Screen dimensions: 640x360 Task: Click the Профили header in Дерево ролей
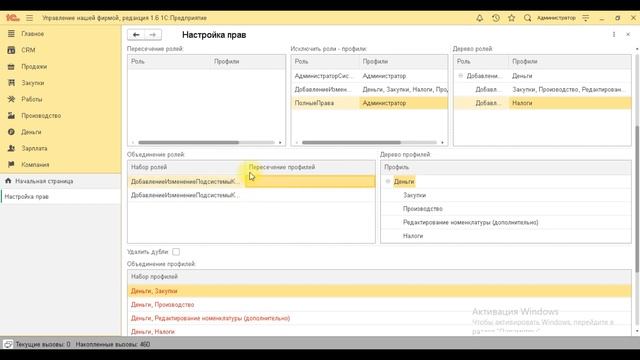click(x=524, y=62)
